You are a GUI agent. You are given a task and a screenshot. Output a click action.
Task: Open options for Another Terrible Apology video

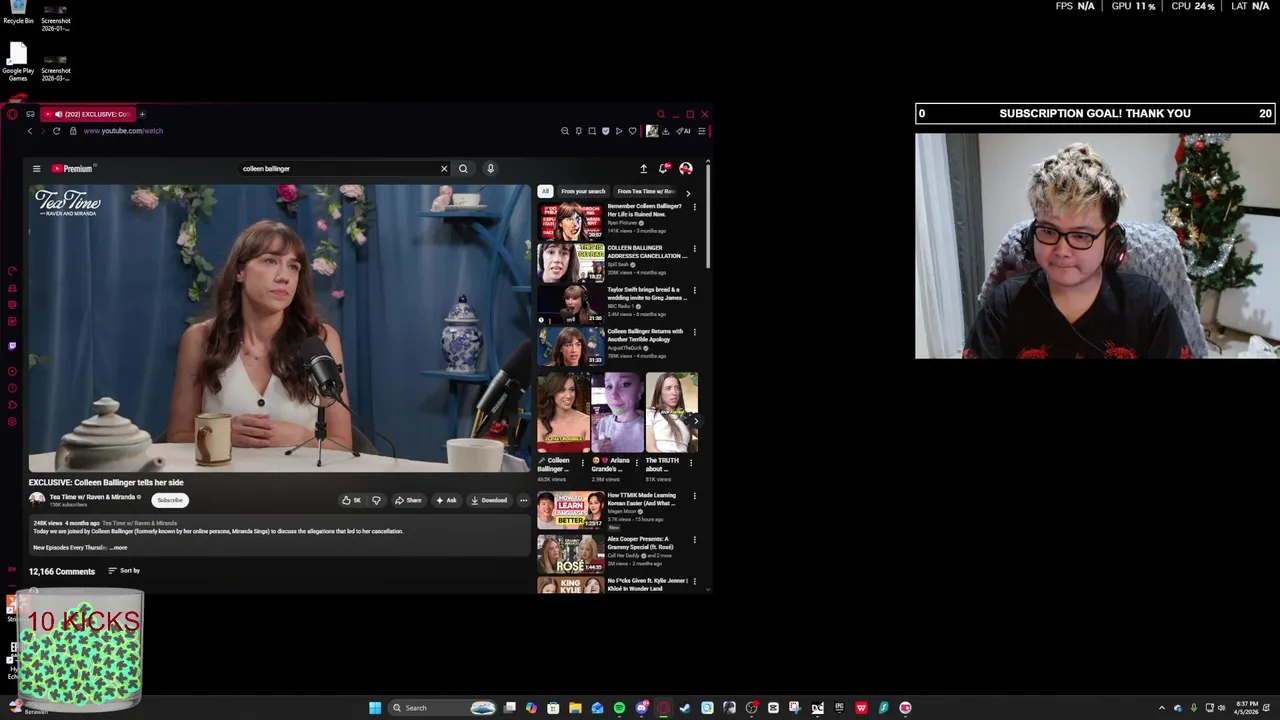(x=694, y=333)
